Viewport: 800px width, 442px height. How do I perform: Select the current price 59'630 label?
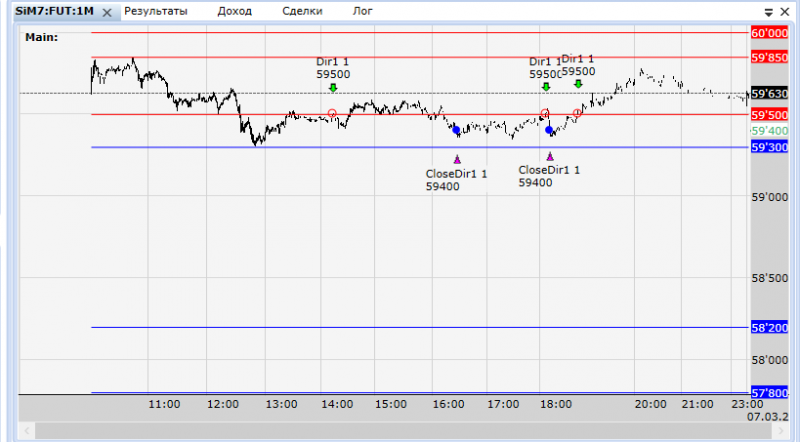click(769, 93)
